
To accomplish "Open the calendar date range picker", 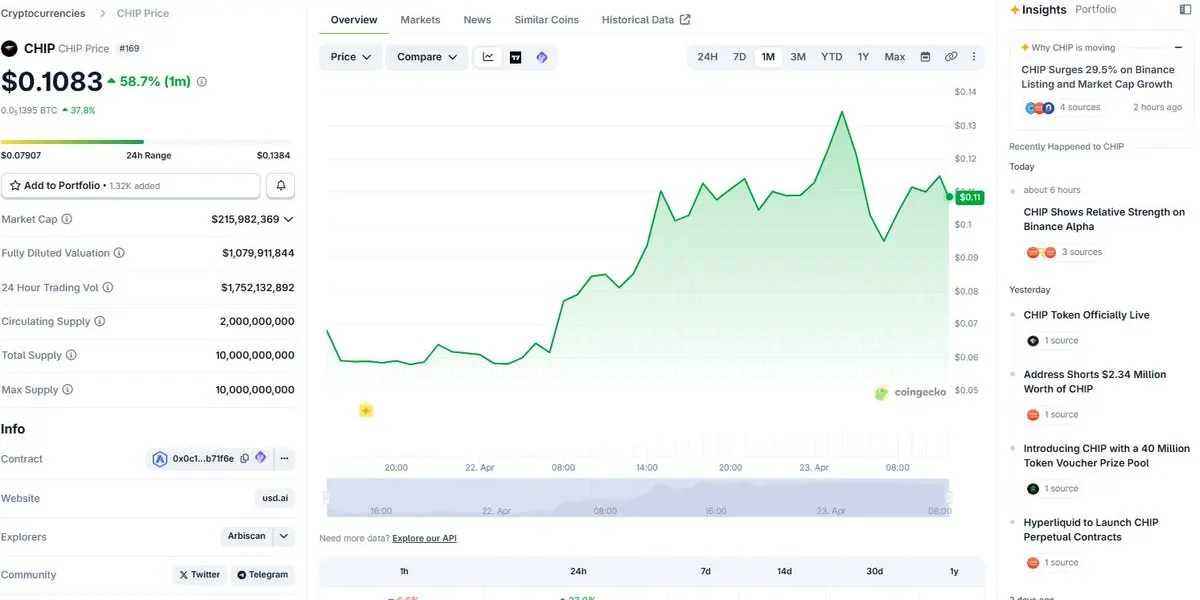I will 925,57.
